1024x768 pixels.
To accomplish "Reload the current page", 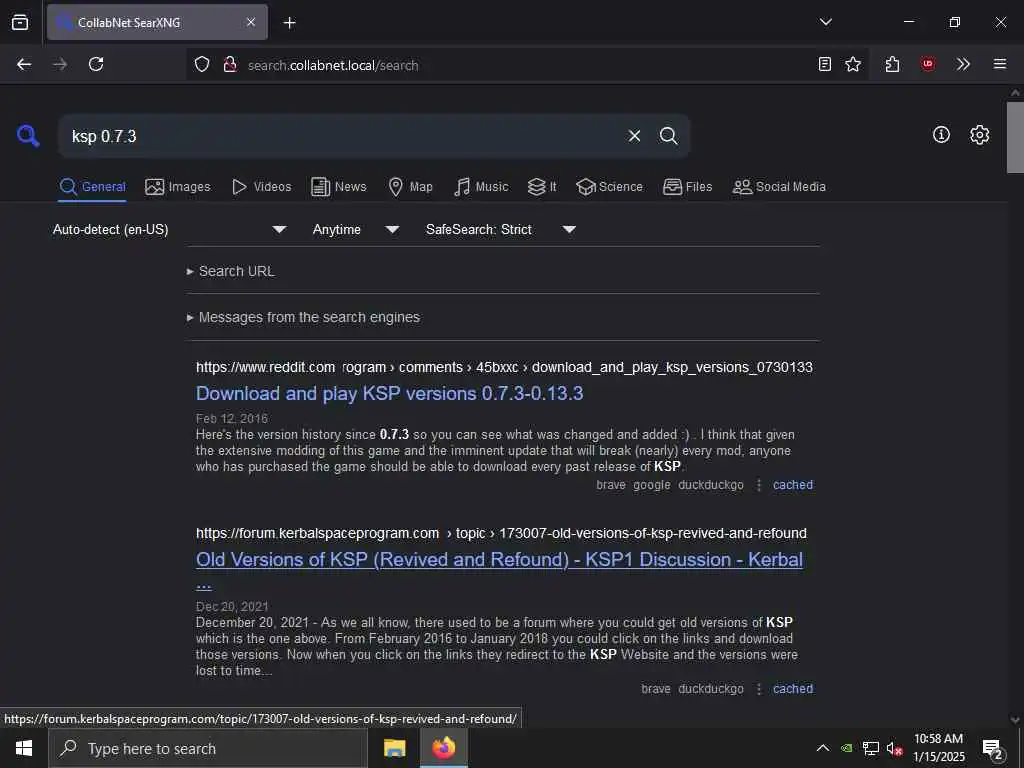I will 96,64.
